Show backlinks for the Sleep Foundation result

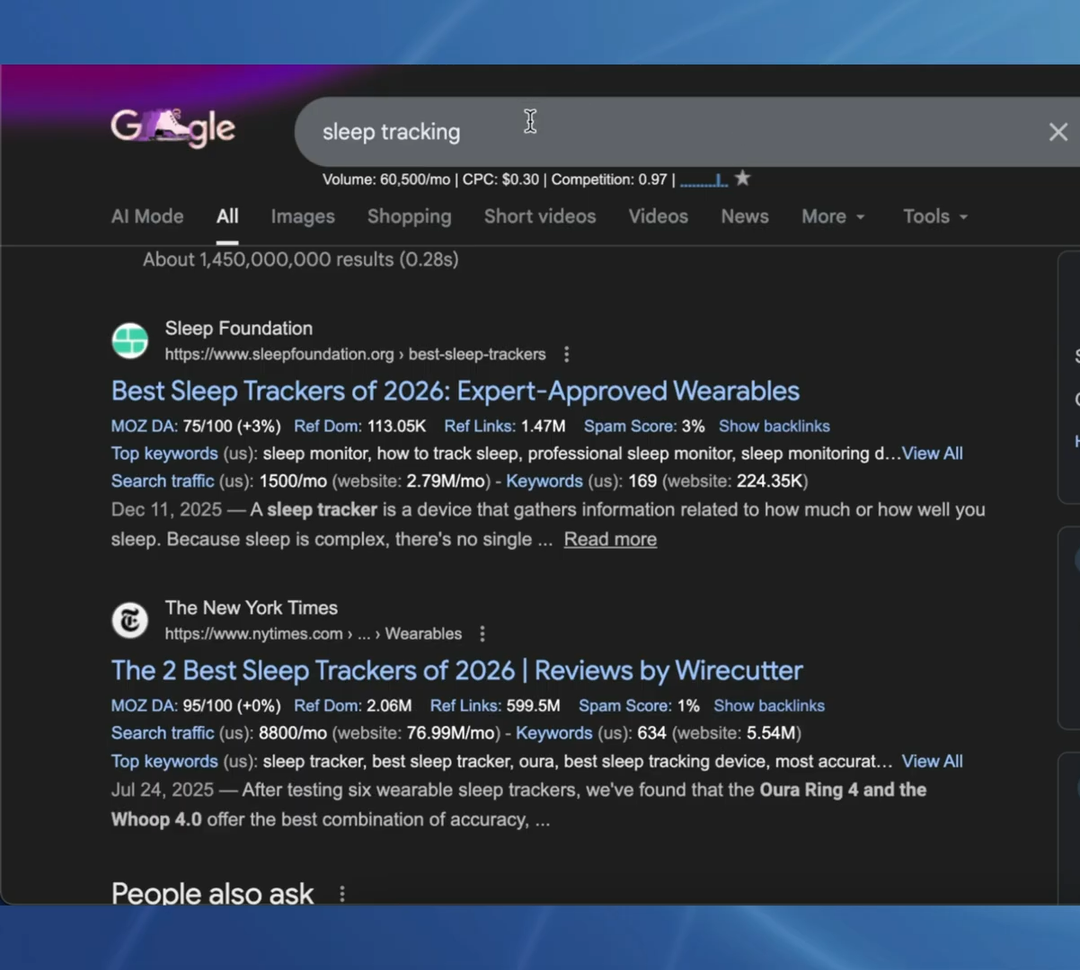click(x=773, y=426)
